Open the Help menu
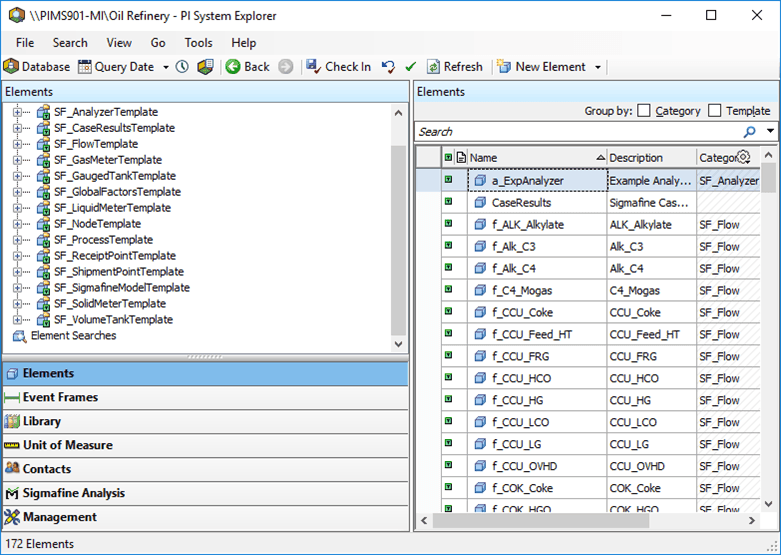 pyautogui.click(x=244, y=43)
